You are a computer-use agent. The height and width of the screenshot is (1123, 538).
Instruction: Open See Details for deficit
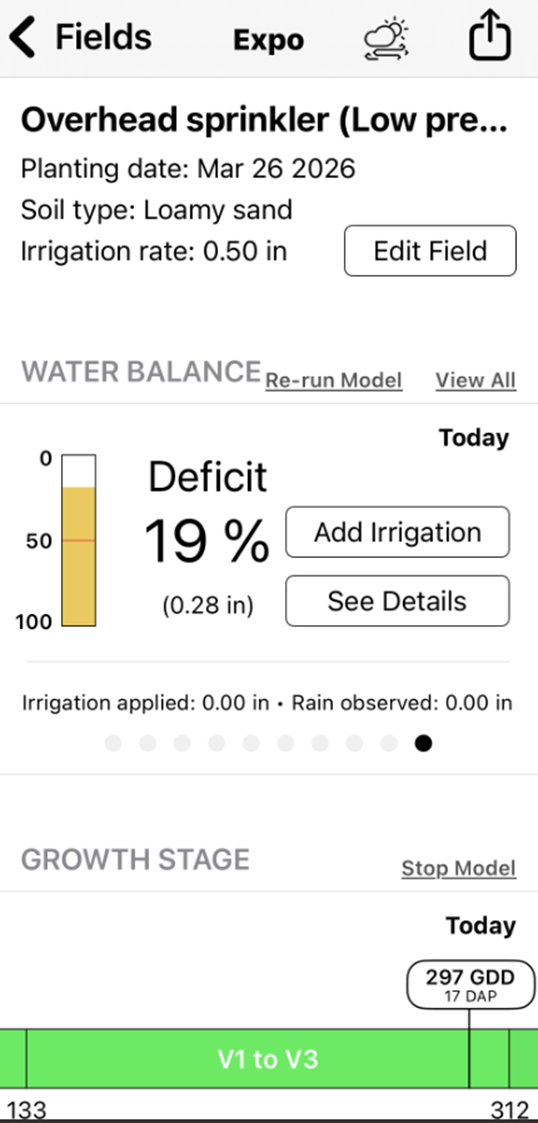[398, 601]
